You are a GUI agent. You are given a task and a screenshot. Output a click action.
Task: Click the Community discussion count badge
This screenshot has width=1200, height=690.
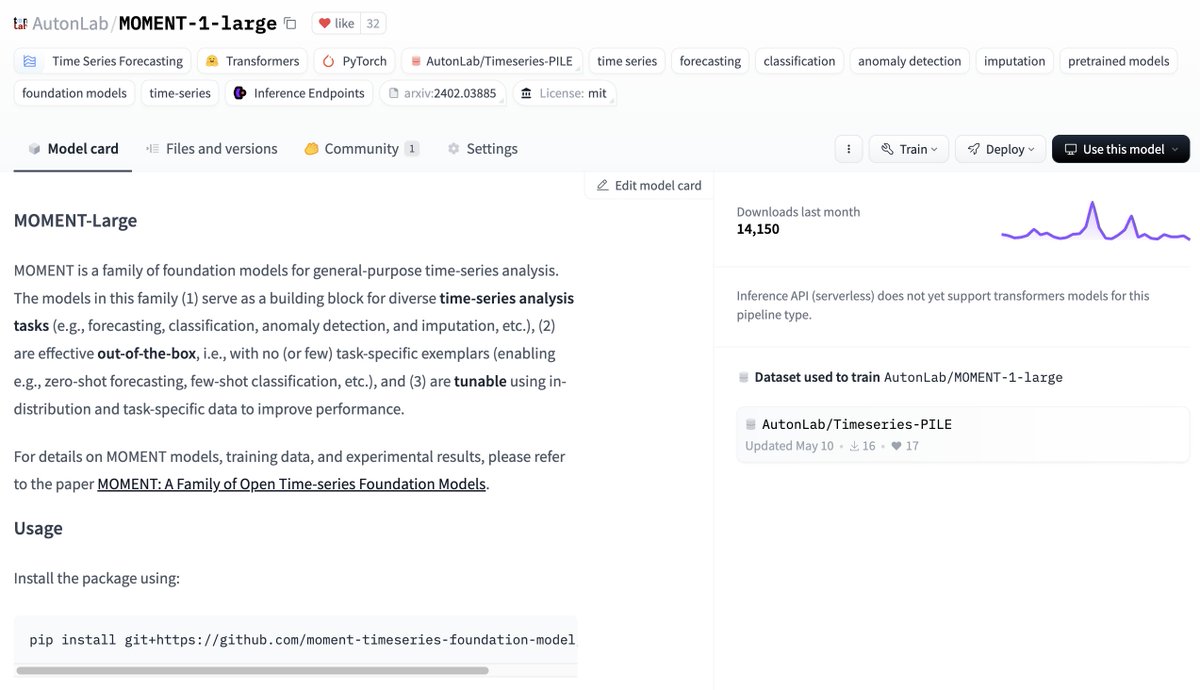(411, 149)
